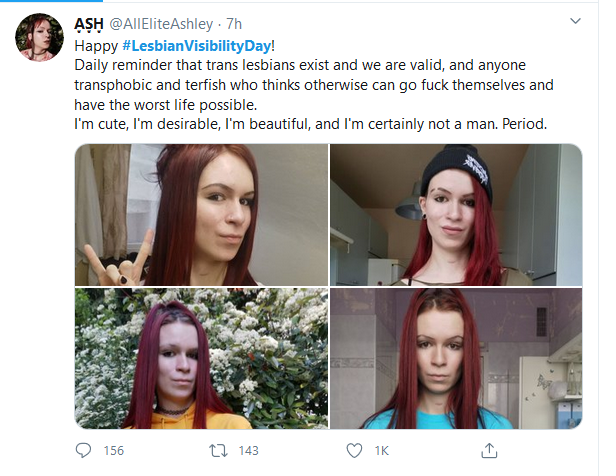Open top-right photo with black beanie
Screen dimensions: 616x476
pyautogui.click(x=456, y=214)
